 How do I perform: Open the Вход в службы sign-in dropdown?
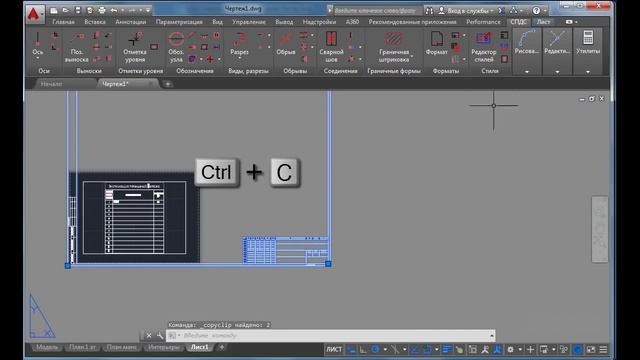[x=466, y=11]
